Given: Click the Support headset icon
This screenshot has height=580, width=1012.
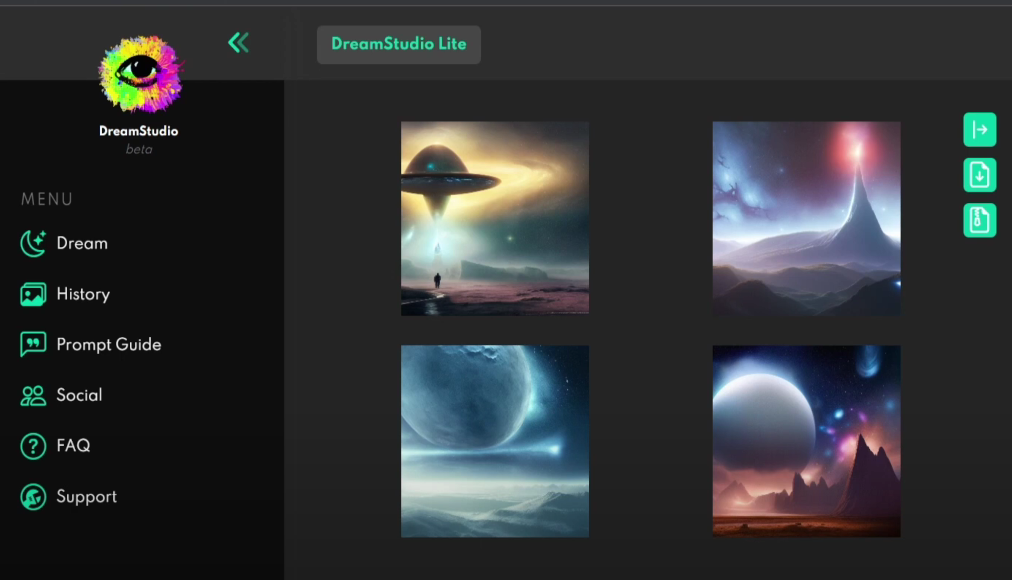Looking at the screenshot, I should pyautogui.click(x=33, y=497).
